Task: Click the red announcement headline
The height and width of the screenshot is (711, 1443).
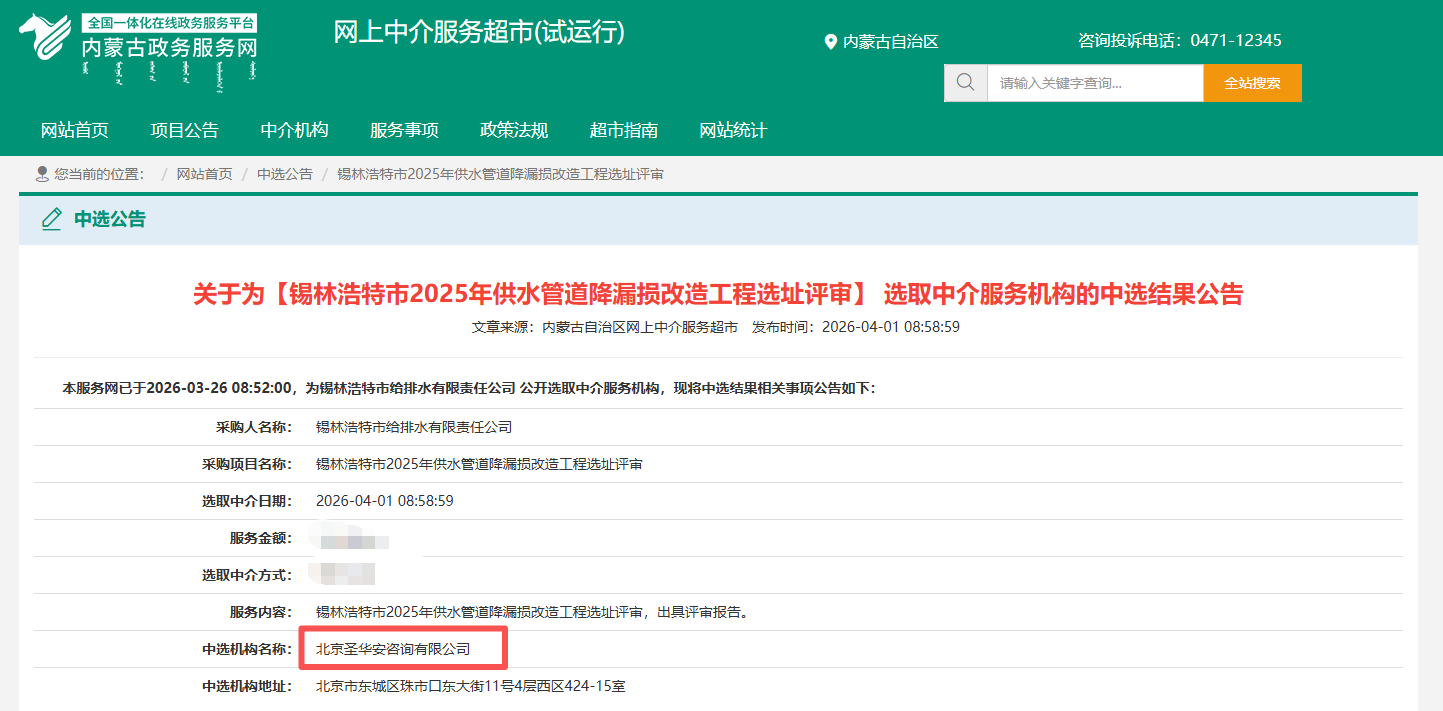Action: (x=718, y=294)
